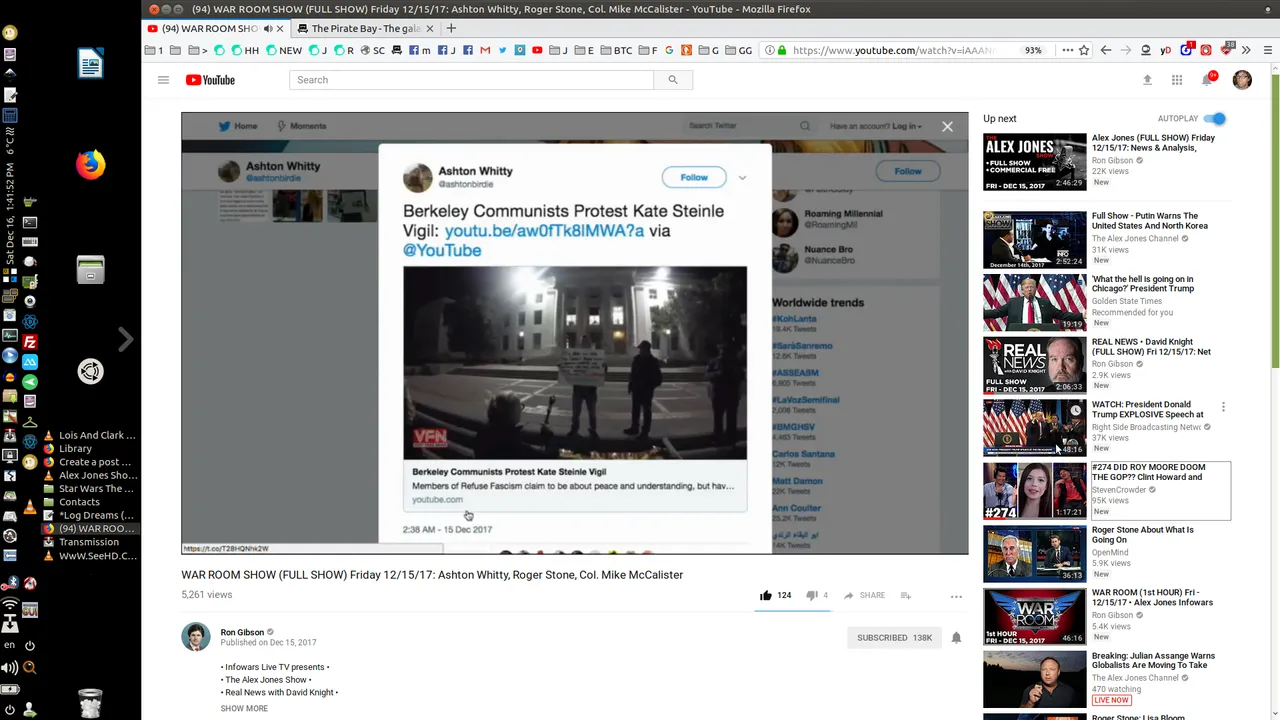Open Firefox page actions three-dot menu
This screenshot has height=720, width=1280.
point(1067,50)
